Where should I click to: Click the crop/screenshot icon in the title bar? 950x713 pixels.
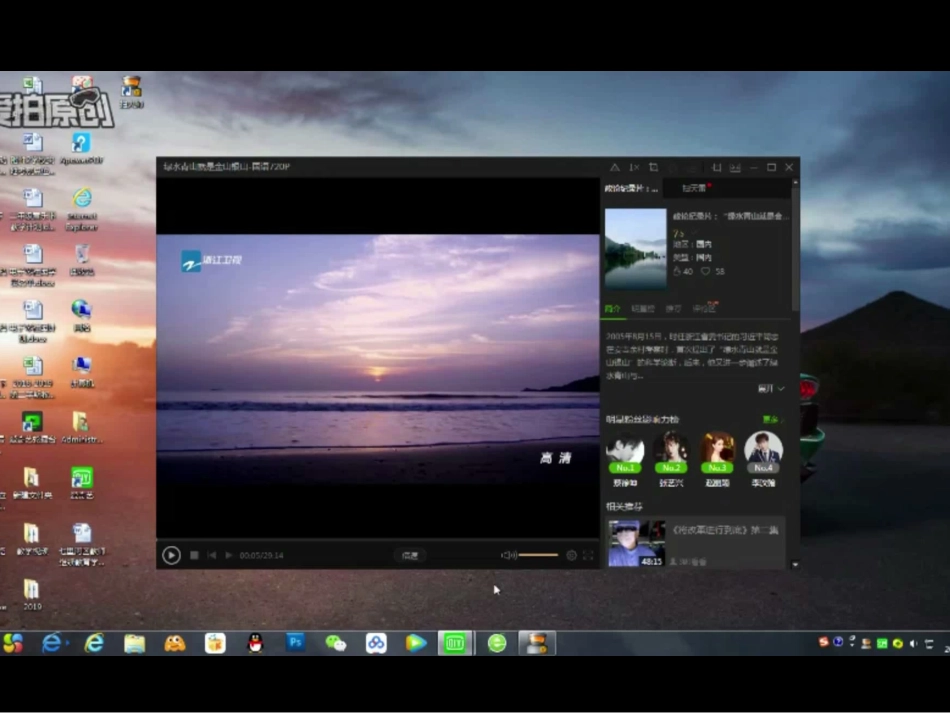(653, 167)
